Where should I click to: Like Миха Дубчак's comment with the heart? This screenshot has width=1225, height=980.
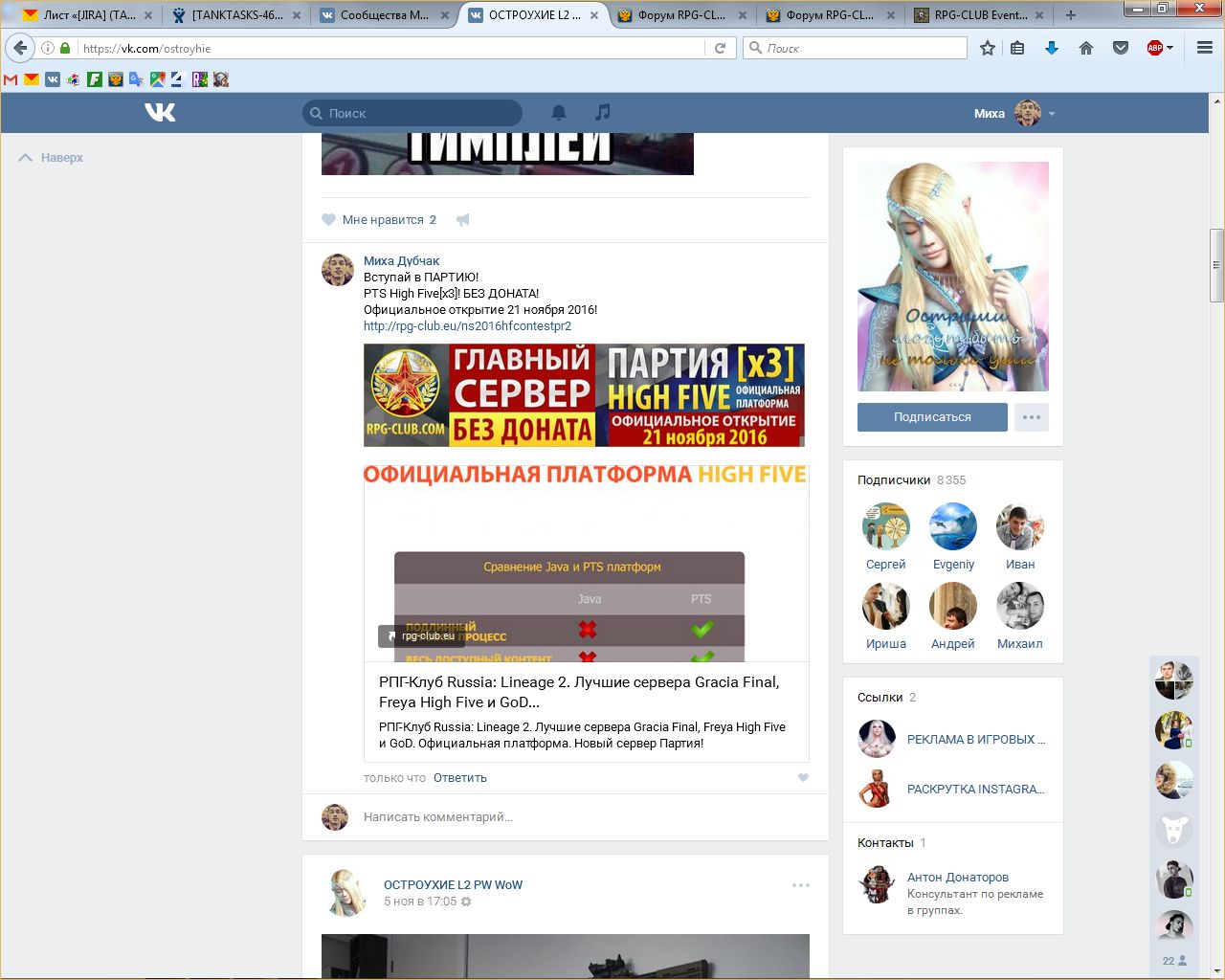[x=803, y=778]
